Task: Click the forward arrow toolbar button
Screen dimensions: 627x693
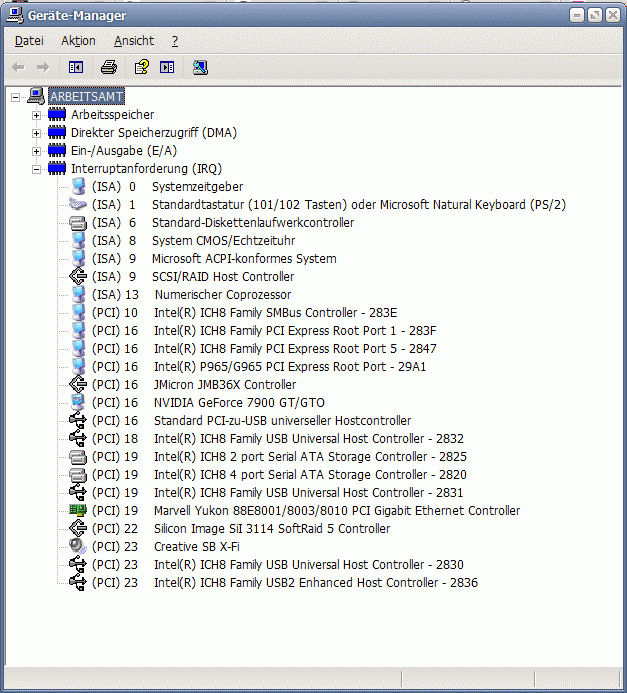Action: 43,68
